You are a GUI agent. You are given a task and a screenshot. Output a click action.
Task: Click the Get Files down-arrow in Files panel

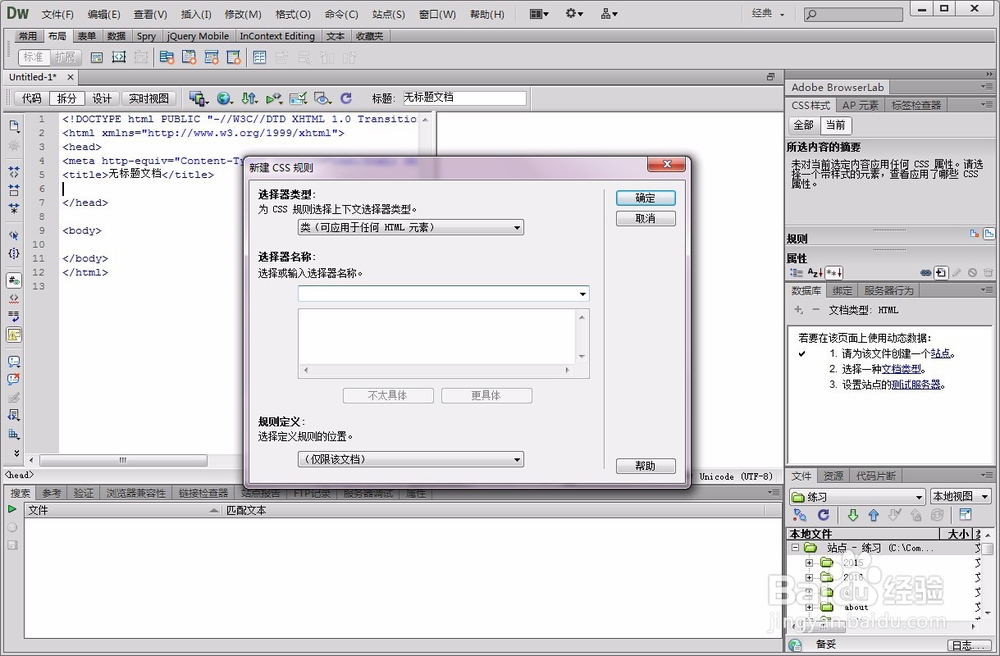click(x=852, y=514)
